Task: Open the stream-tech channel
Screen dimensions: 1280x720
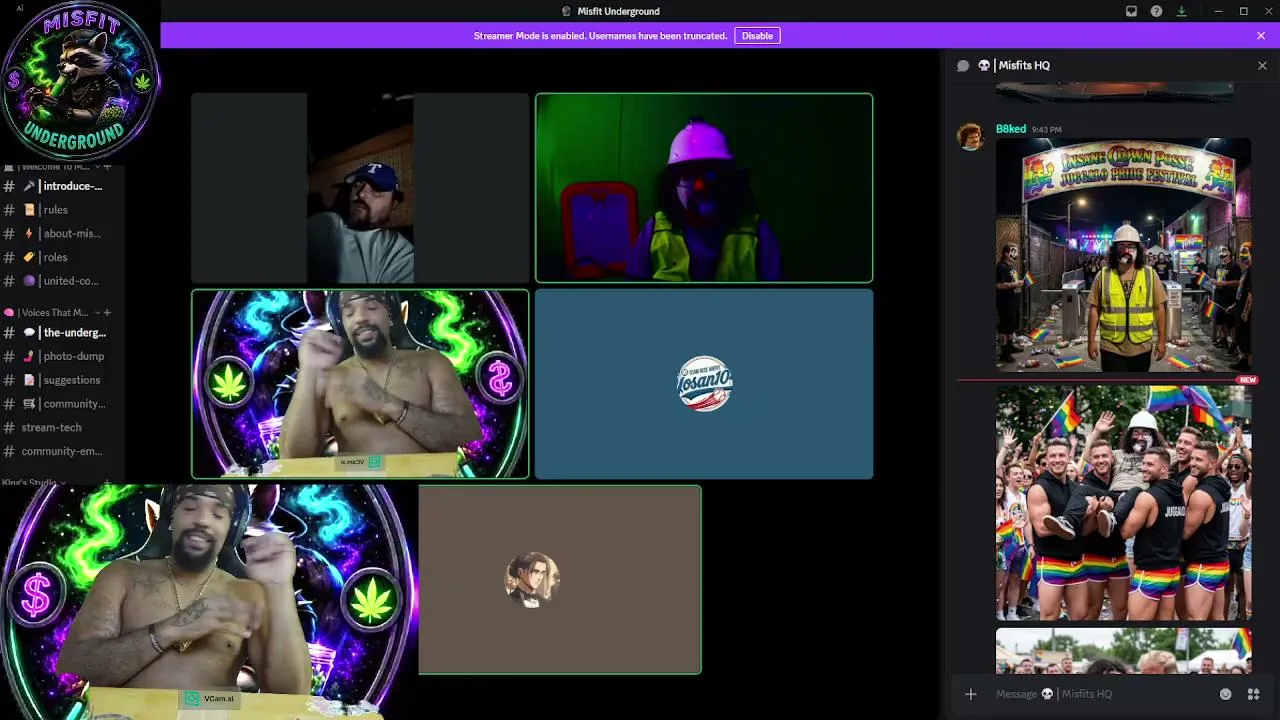Action: coord(62,428)
